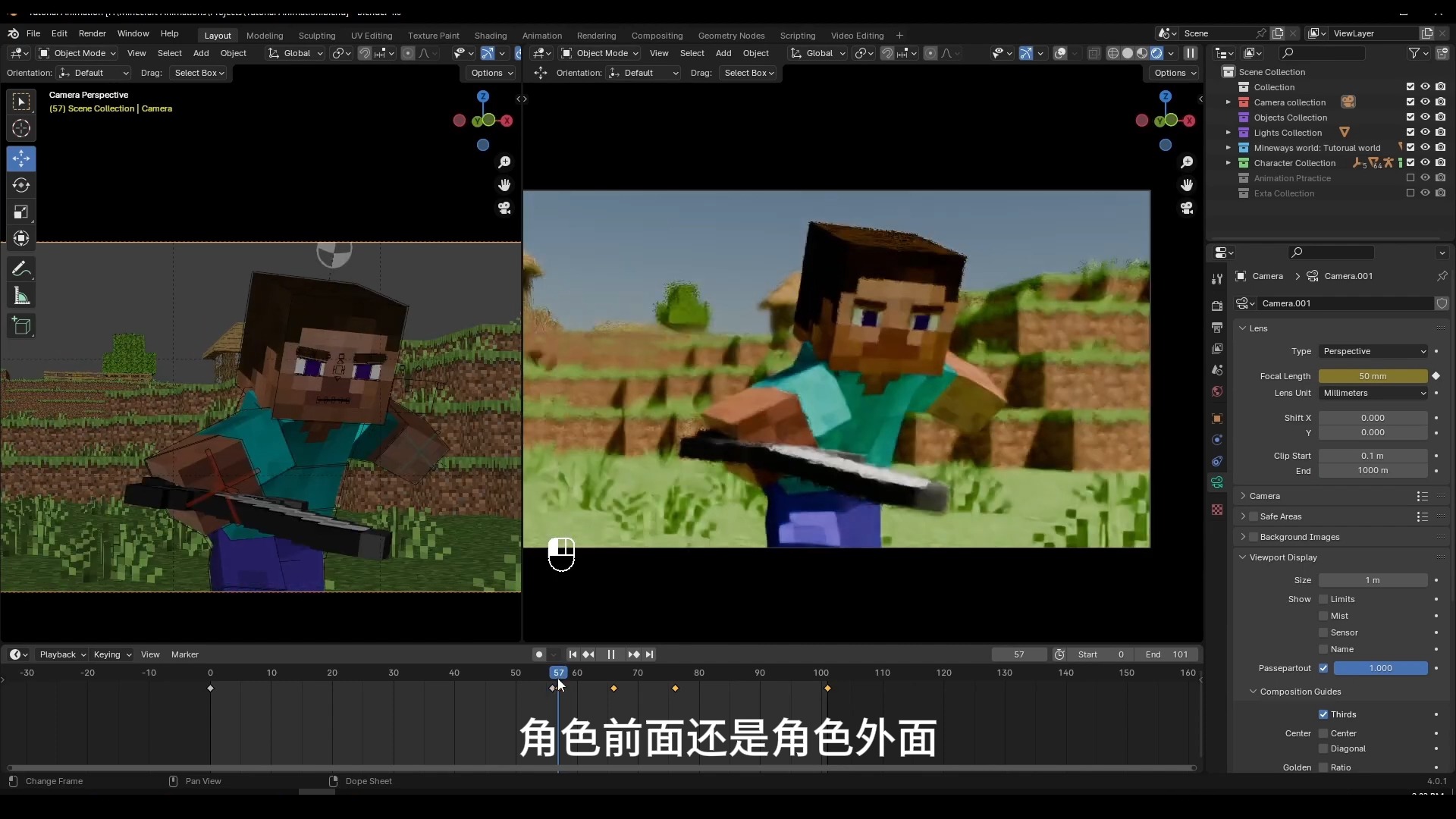
Task: Open the Render menu
Action: (92, 33)
